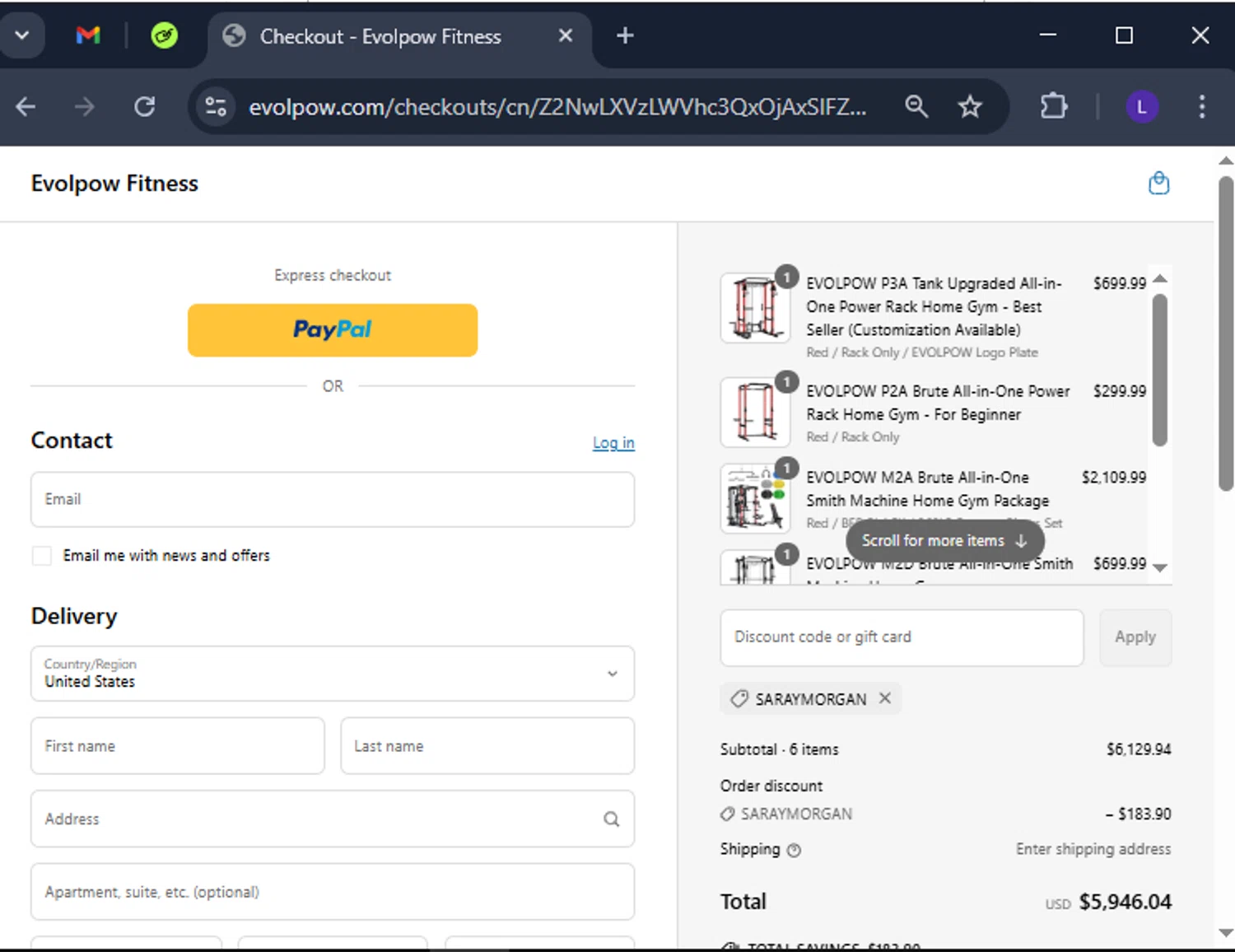Click the Red / Rack Only / EVOLPOW Logo Plate variant text
This screenshot has height=952, width=1235.
pos(922,352)
